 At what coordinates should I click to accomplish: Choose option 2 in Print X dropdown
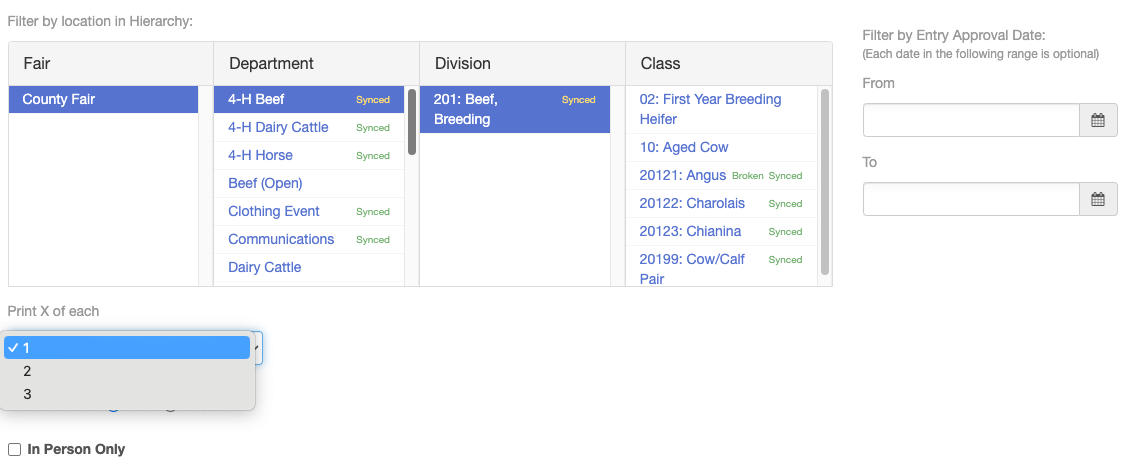129,371
